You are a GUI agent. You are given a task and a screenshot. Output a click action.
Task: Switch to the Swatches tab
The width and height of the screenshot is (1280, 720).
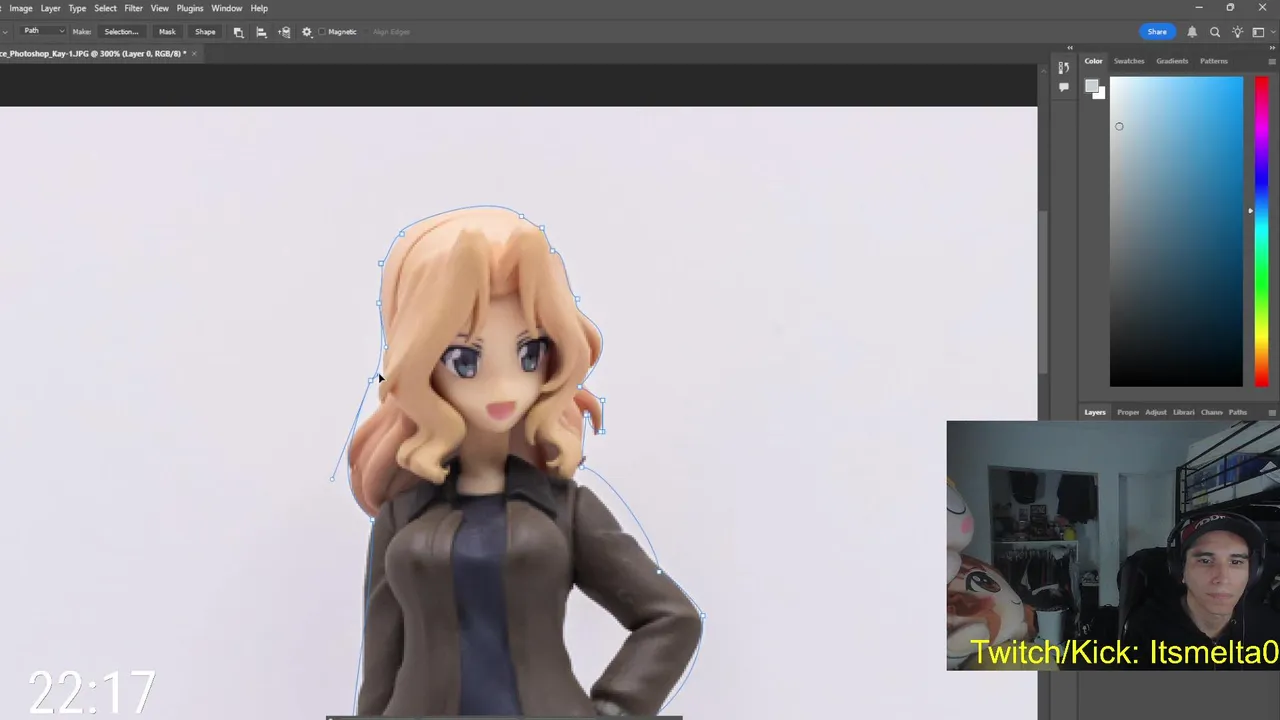point(1129,61)
